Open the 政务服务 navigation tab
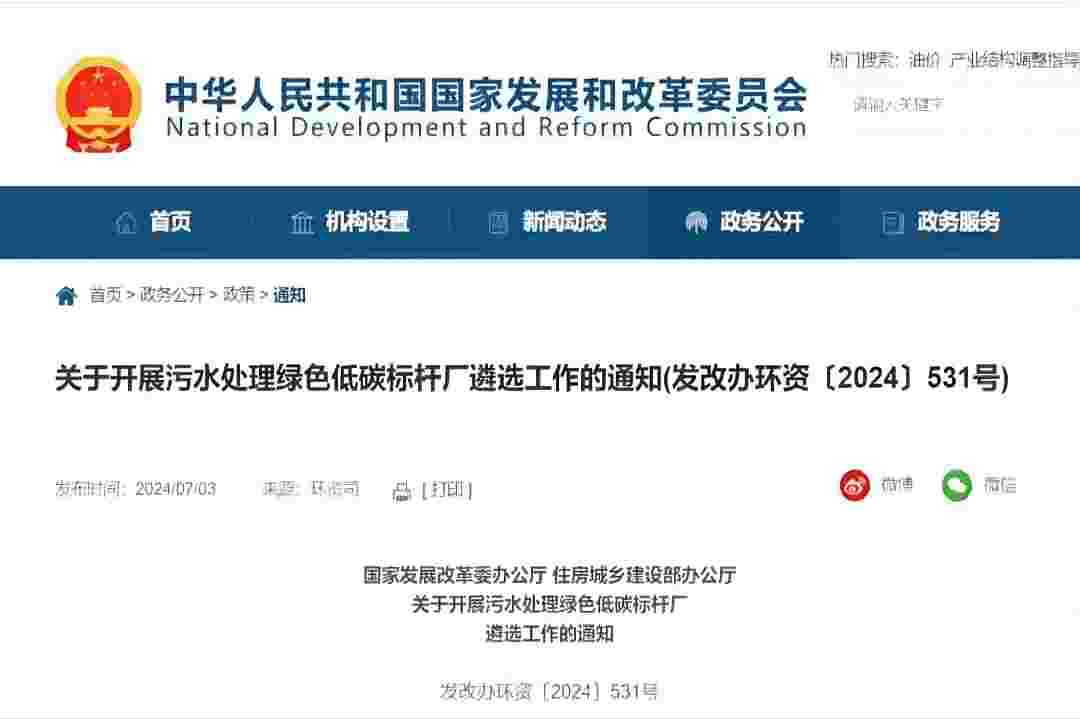Screen dimensions: 1080x719 point(958,222)
